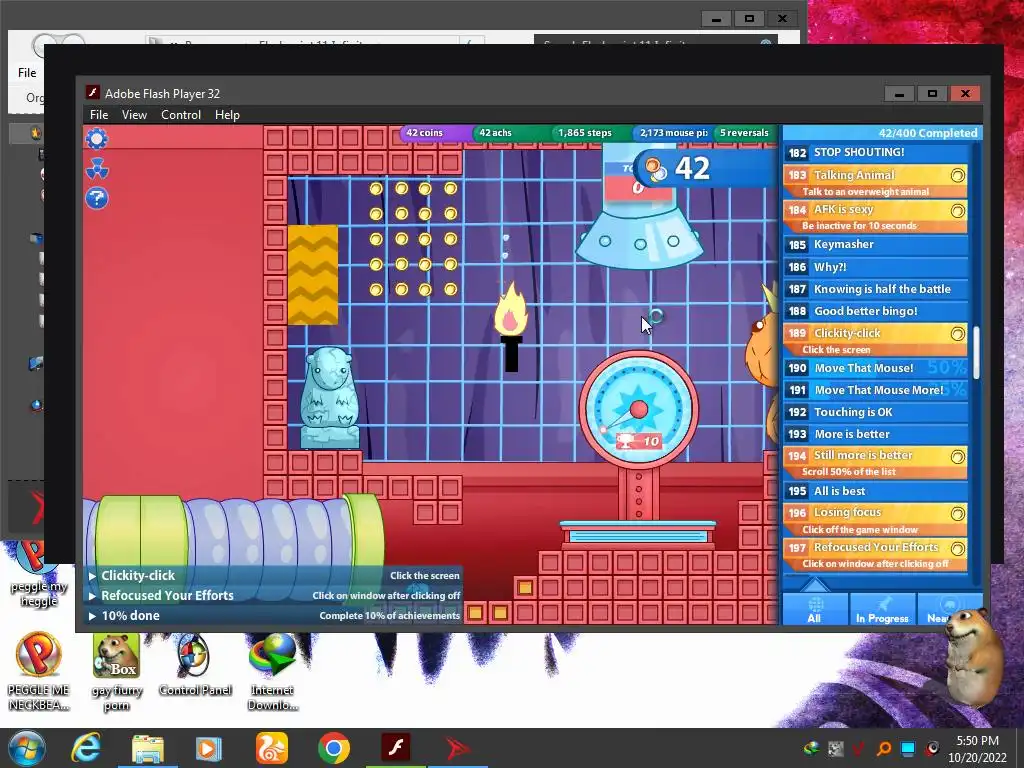Image resolution: width=1024 pixels, height=768 pixels.
Task: Toggle circle on Still more is better
Action: click(x=957, y=456)
